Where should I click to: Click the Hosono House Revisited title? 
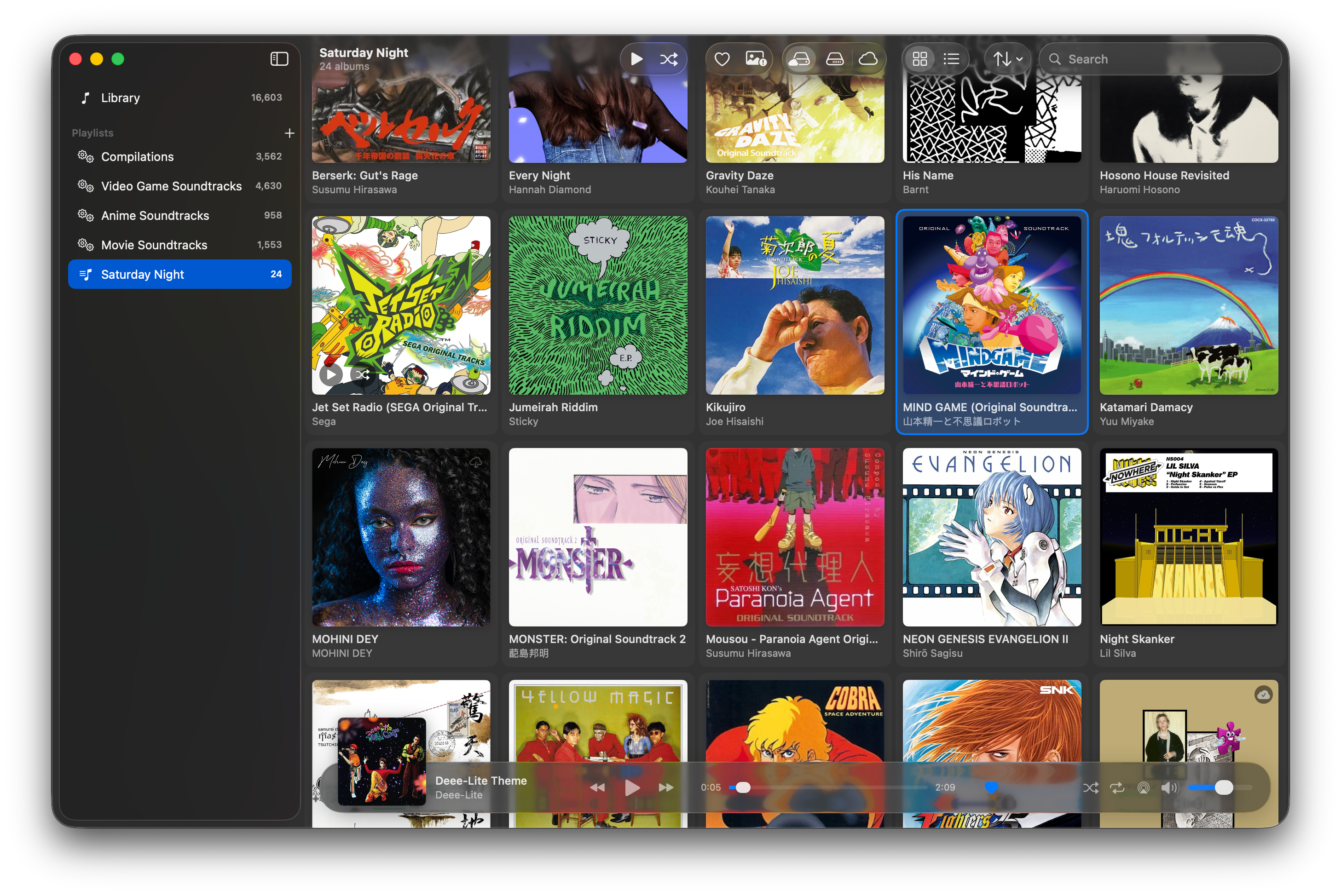(1164, 175)
